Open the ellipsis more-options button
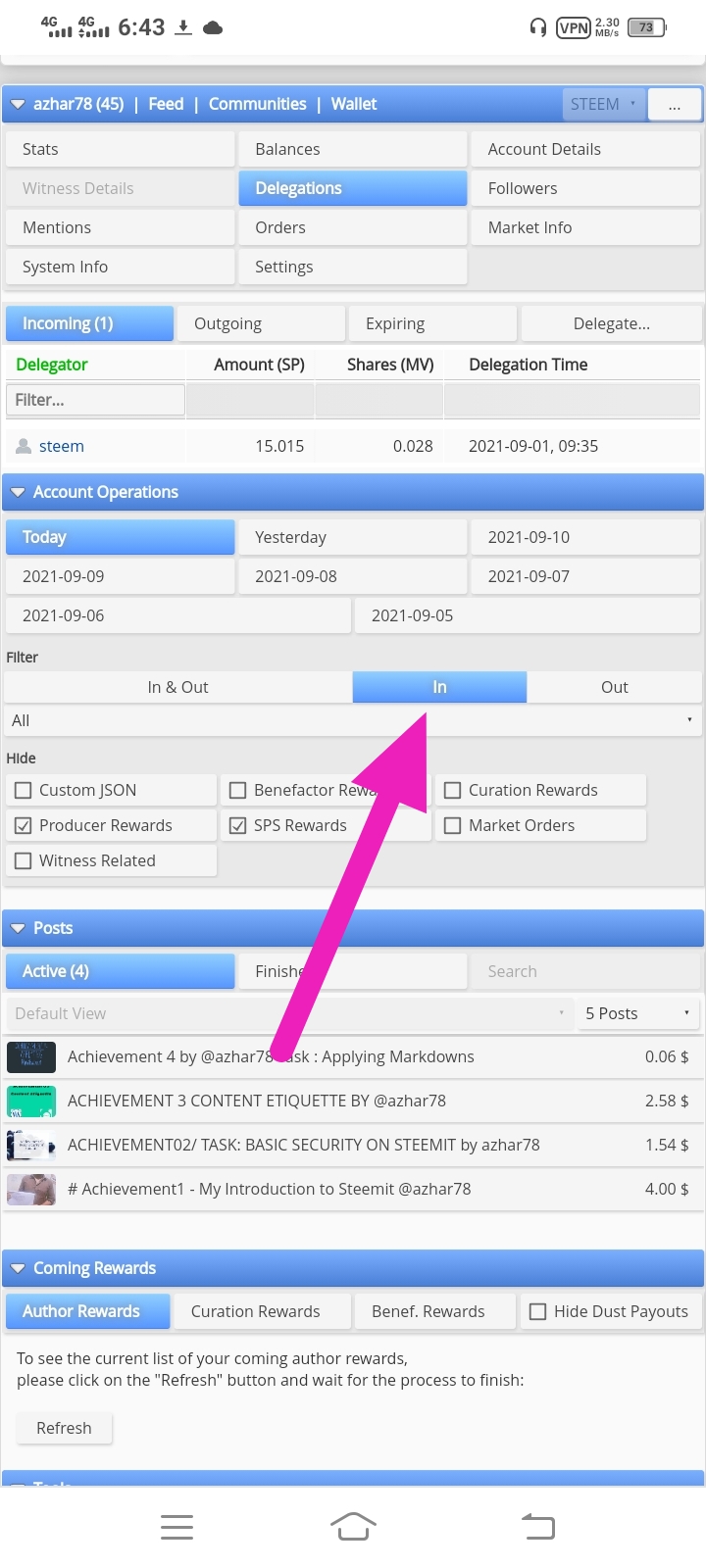This screenshot has width=706, height=1568. tap(675, 104)
